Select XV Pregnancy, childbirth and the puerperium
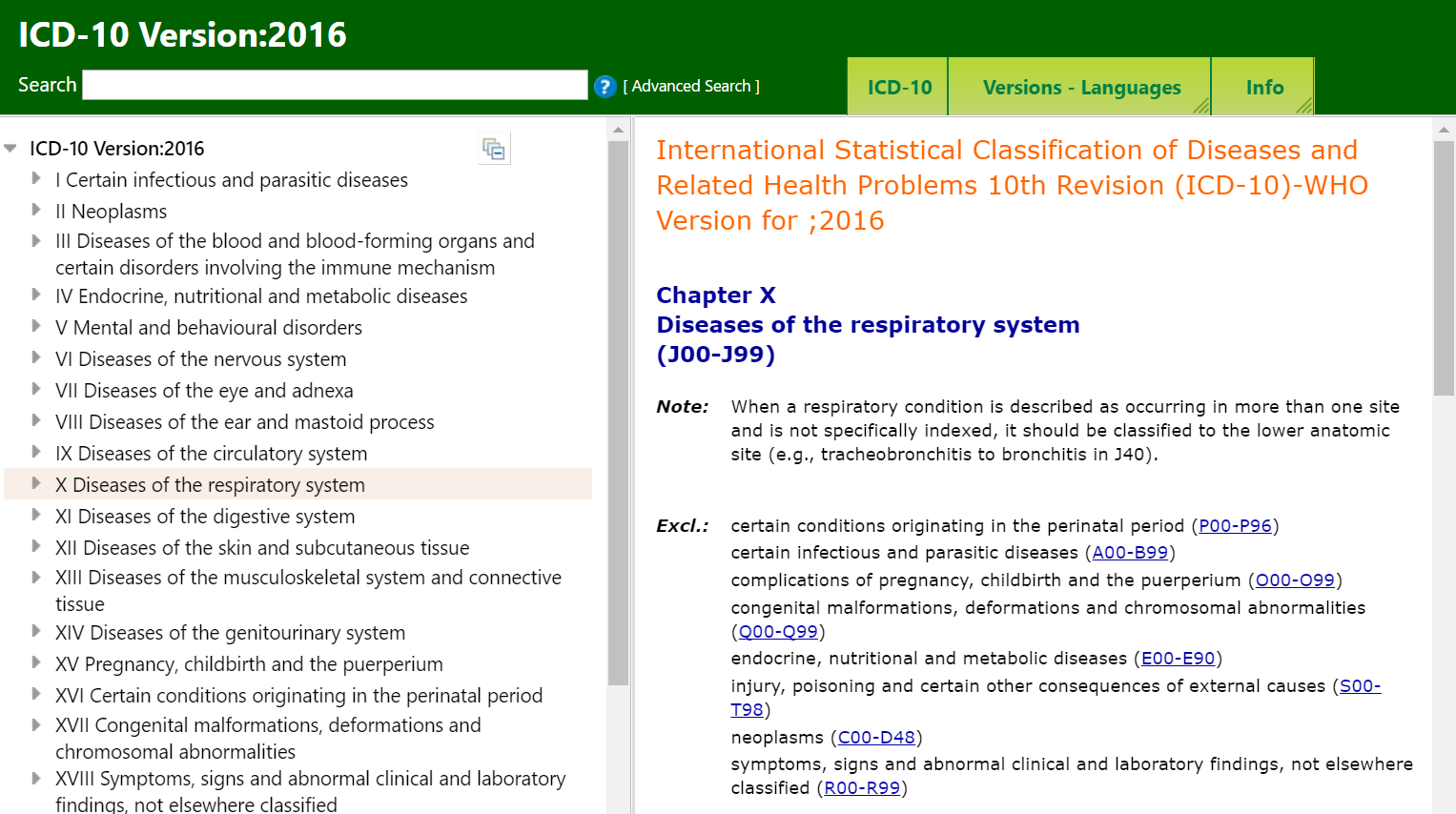Viewport: 1456px width, 814px height. point(249,664)
